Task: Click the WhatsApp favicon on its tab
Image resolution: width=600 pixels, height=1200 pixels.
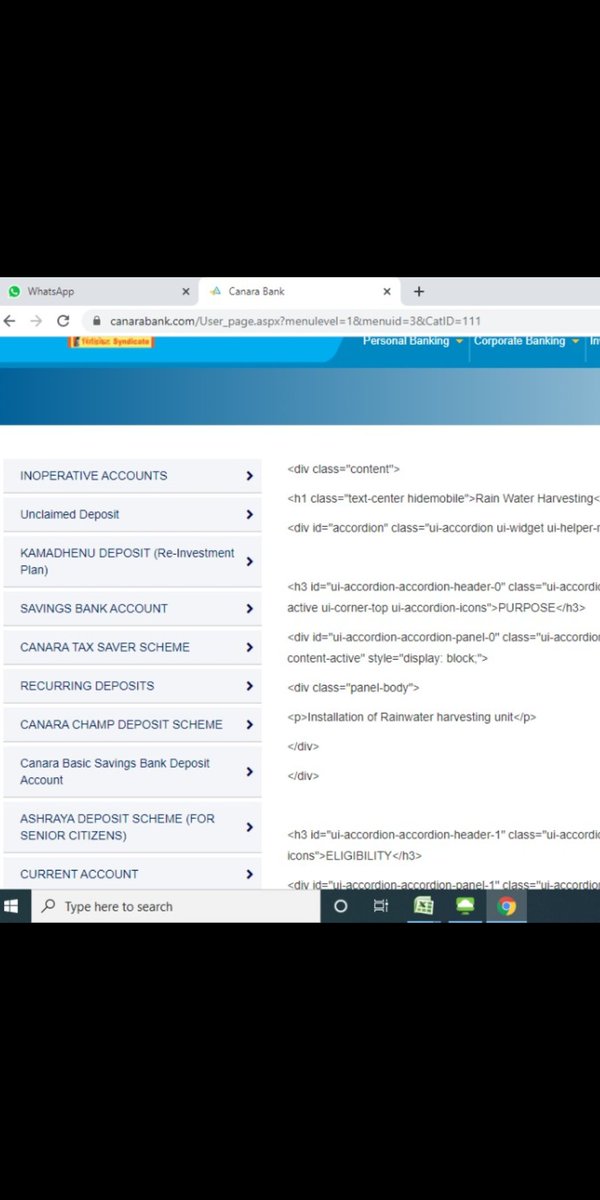Action: (14, 291)
